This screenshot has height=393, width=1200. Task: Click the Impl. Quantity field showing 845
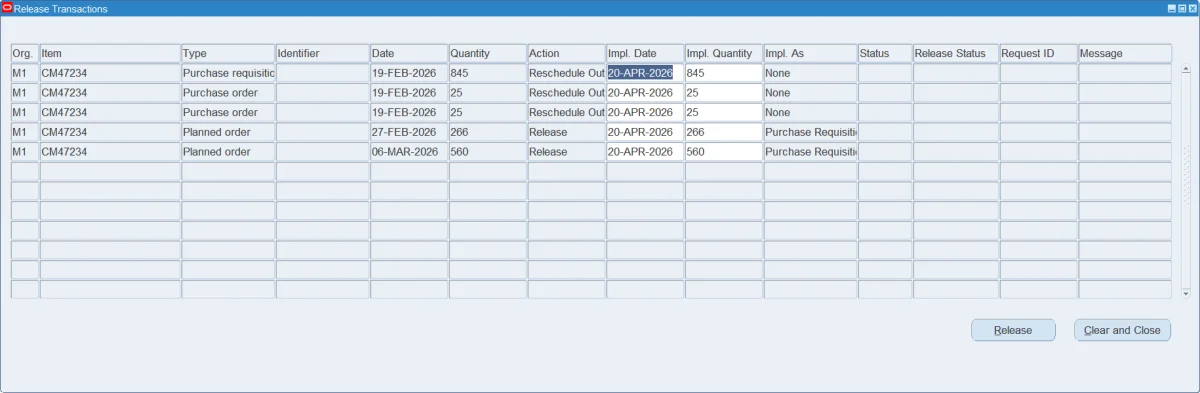724,73
